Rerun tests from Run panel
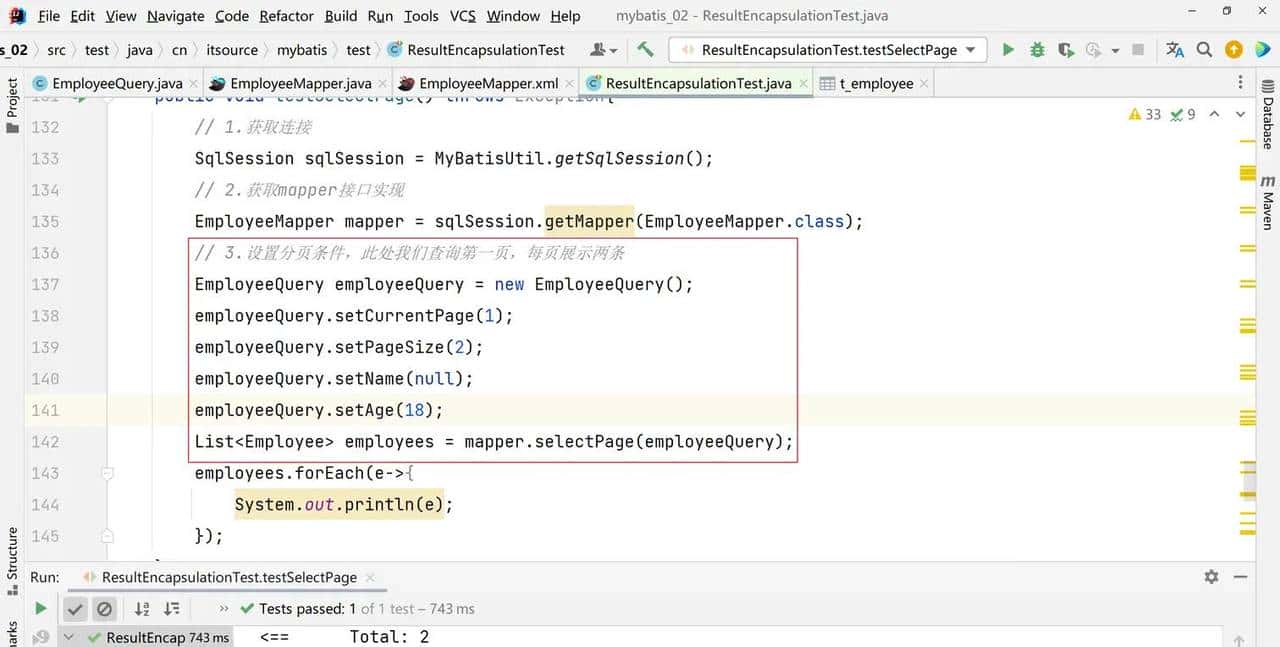 pyautogui.click(x=40, y=608)
